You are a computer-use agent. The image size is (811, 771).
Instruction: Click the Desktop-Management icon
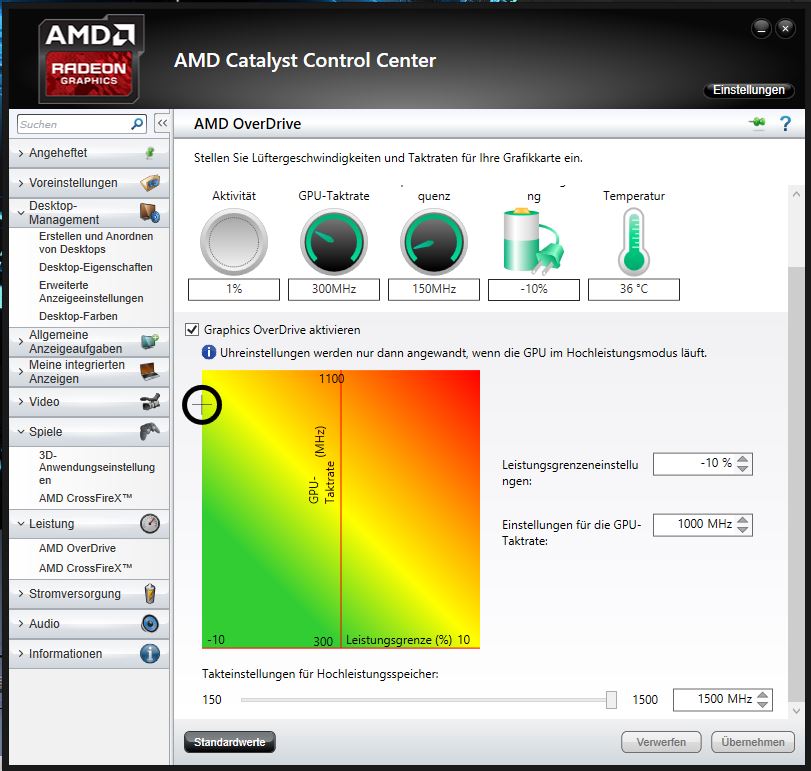pos(150,213)
